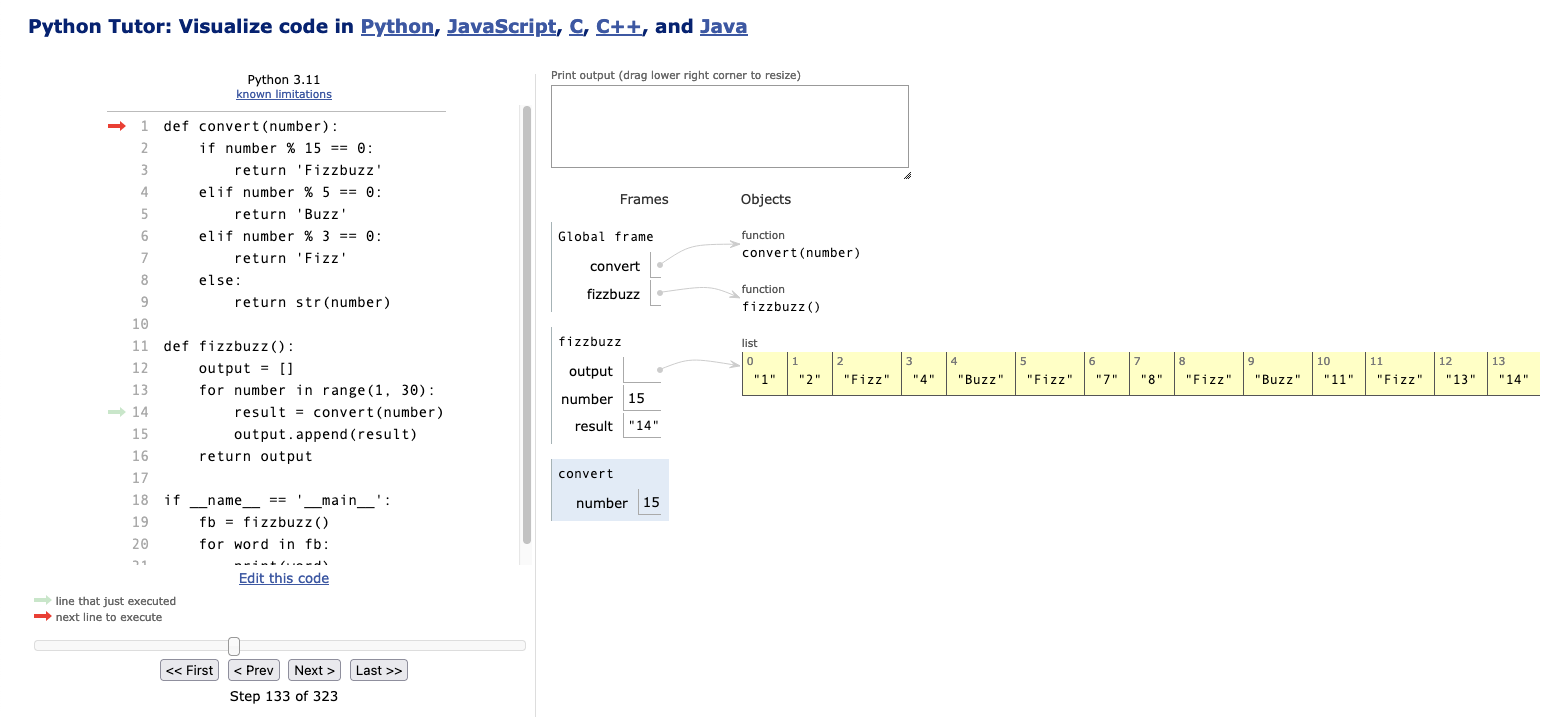Screen dimensions: 1558x717
Task: Click code line 'def convert(number):'
Action: click(251, 126)
